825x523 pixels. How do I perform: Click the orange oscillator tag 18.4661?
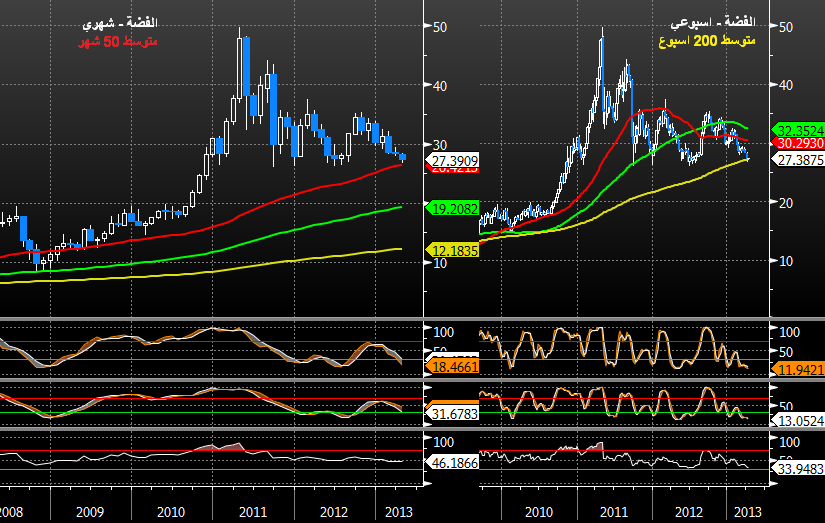click(x=452, y=367)
